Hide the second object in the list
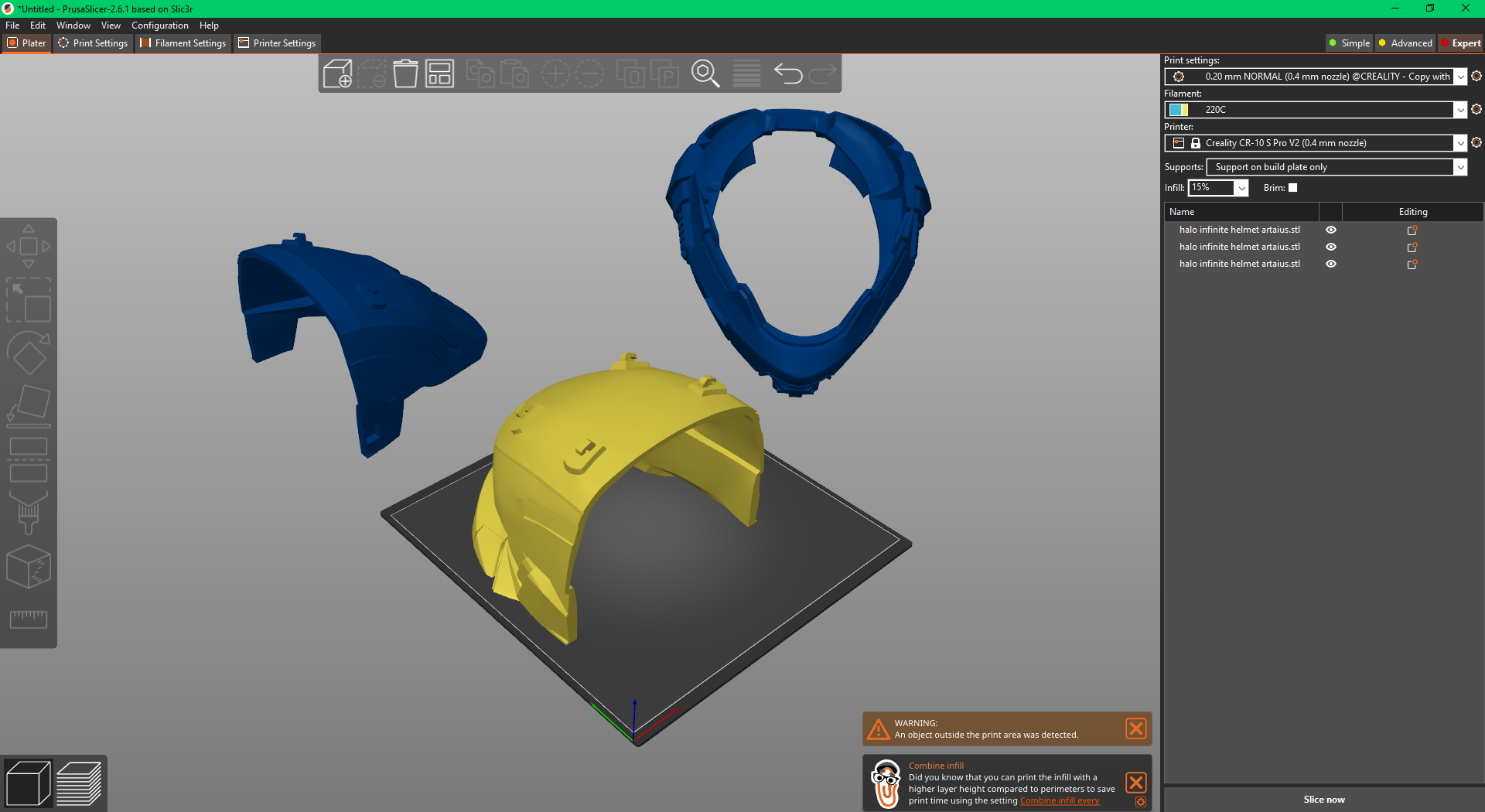 click(1330, 247)
